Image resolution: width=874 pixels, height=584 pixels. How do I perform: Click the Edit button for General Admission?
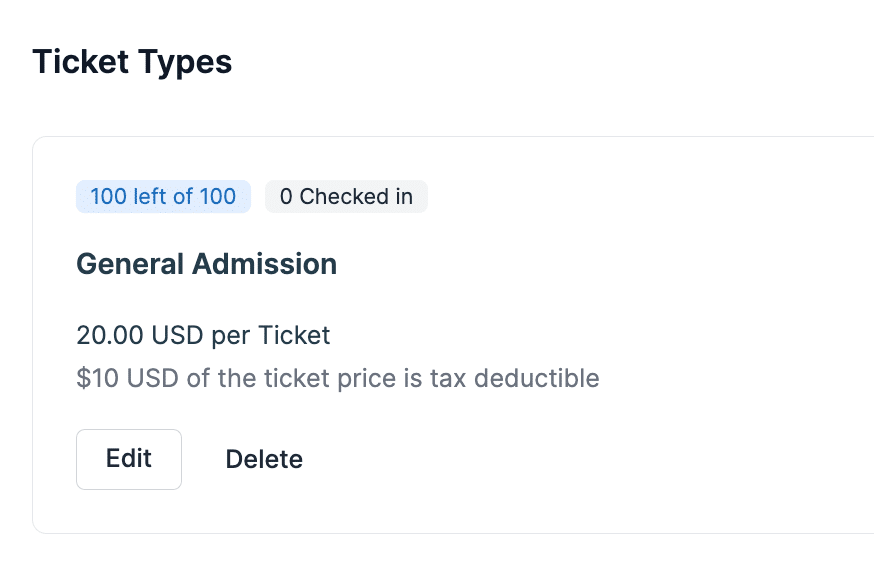click(128, 459)
